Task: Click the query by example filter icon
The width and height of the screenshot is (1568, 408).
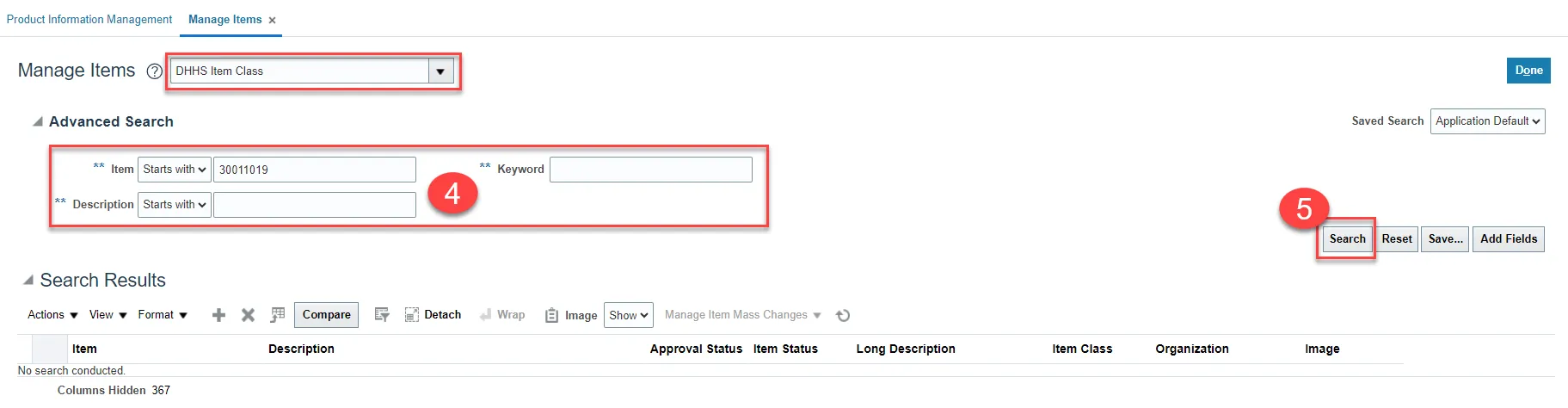Action: pos(382,315)
